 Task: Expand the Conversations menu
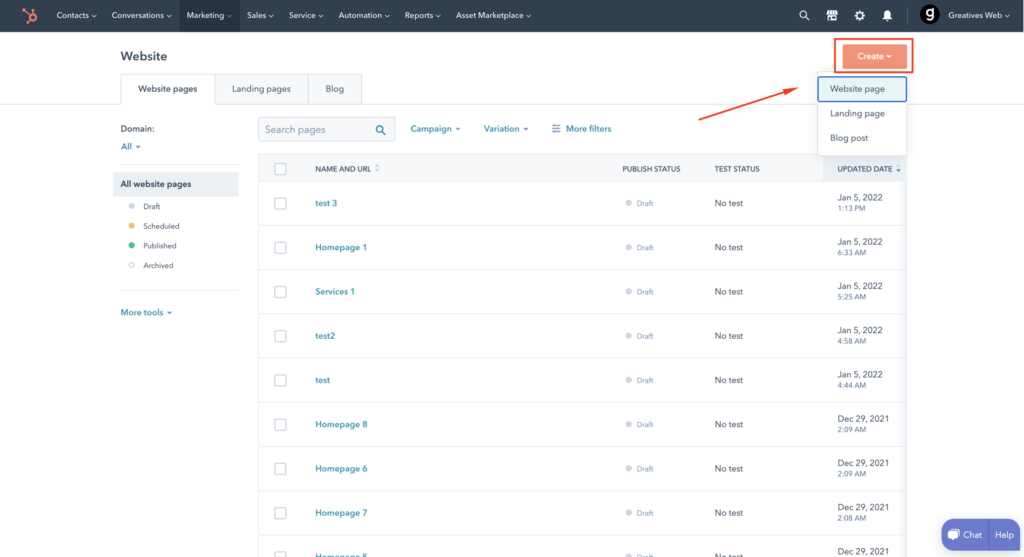(141, 15)
